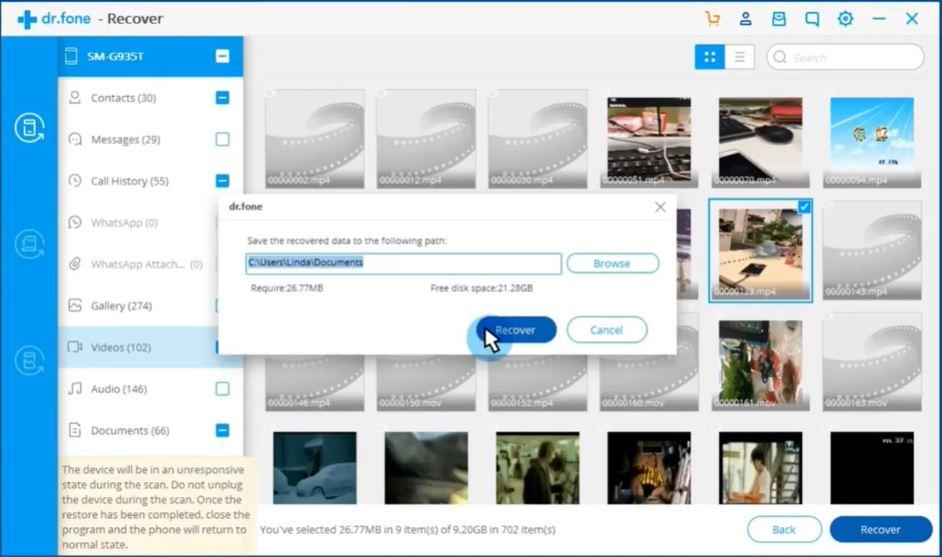Select the snowy cars video thumbnail
This screenshot has height=557, width=942.
click(x=315, y=467)
